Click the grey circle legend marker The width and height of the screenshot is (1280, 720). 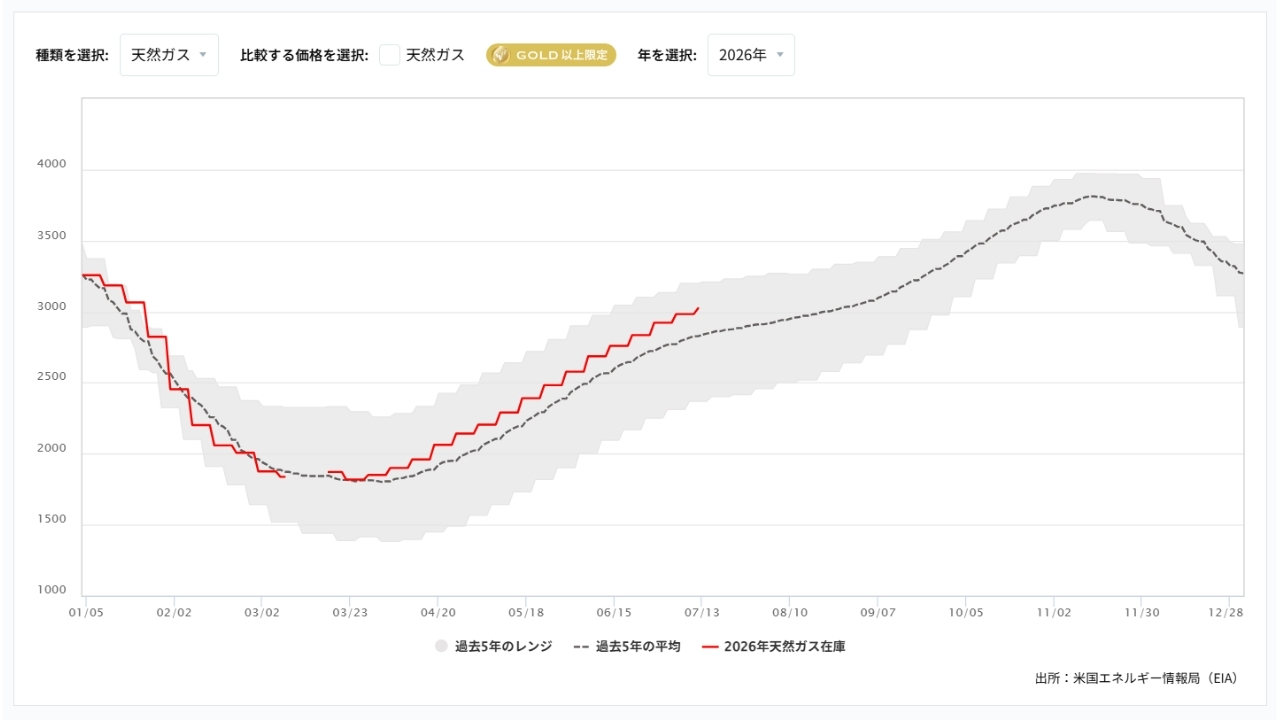(441, 647)
